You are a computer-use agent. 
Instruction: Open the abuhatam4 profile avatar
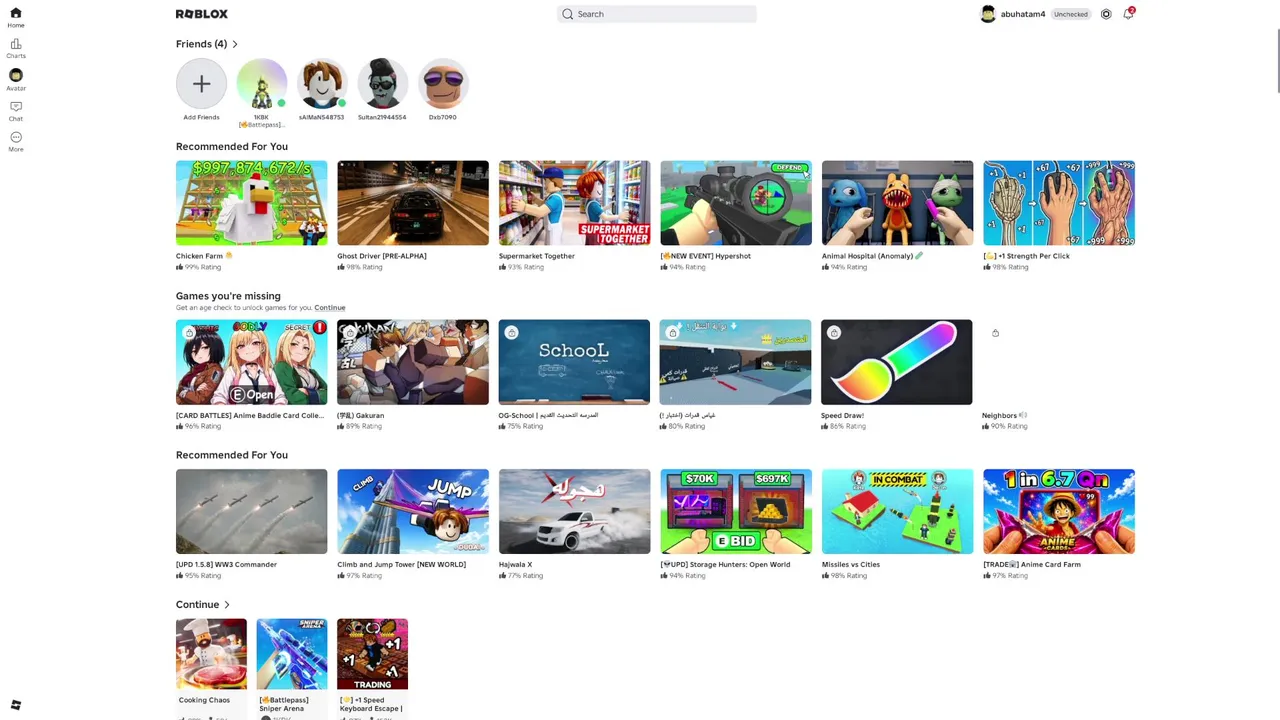pyautogui.click(x=988, y=14)
